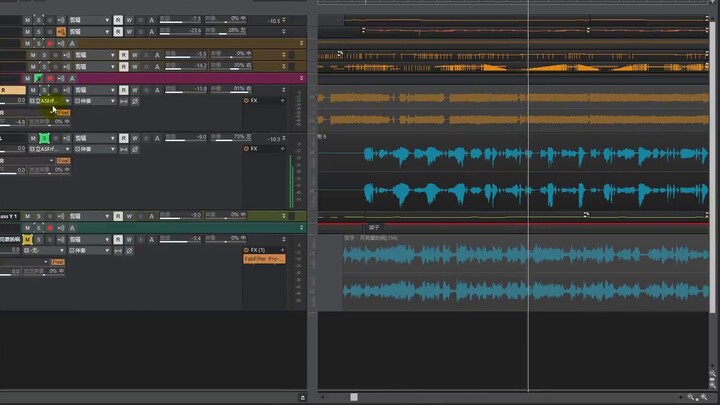
Task: Open the edit filter dropdown on Bass Y 1
Action: coord(89,216)
